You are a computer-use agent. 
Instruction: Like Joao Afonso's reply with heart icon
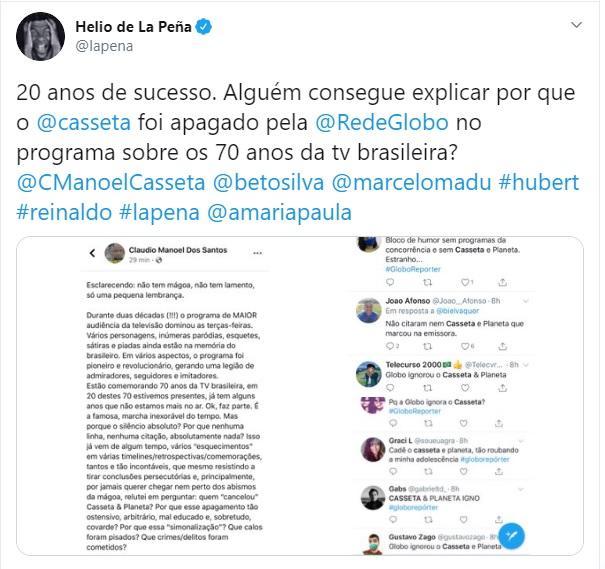click(465, 346)
